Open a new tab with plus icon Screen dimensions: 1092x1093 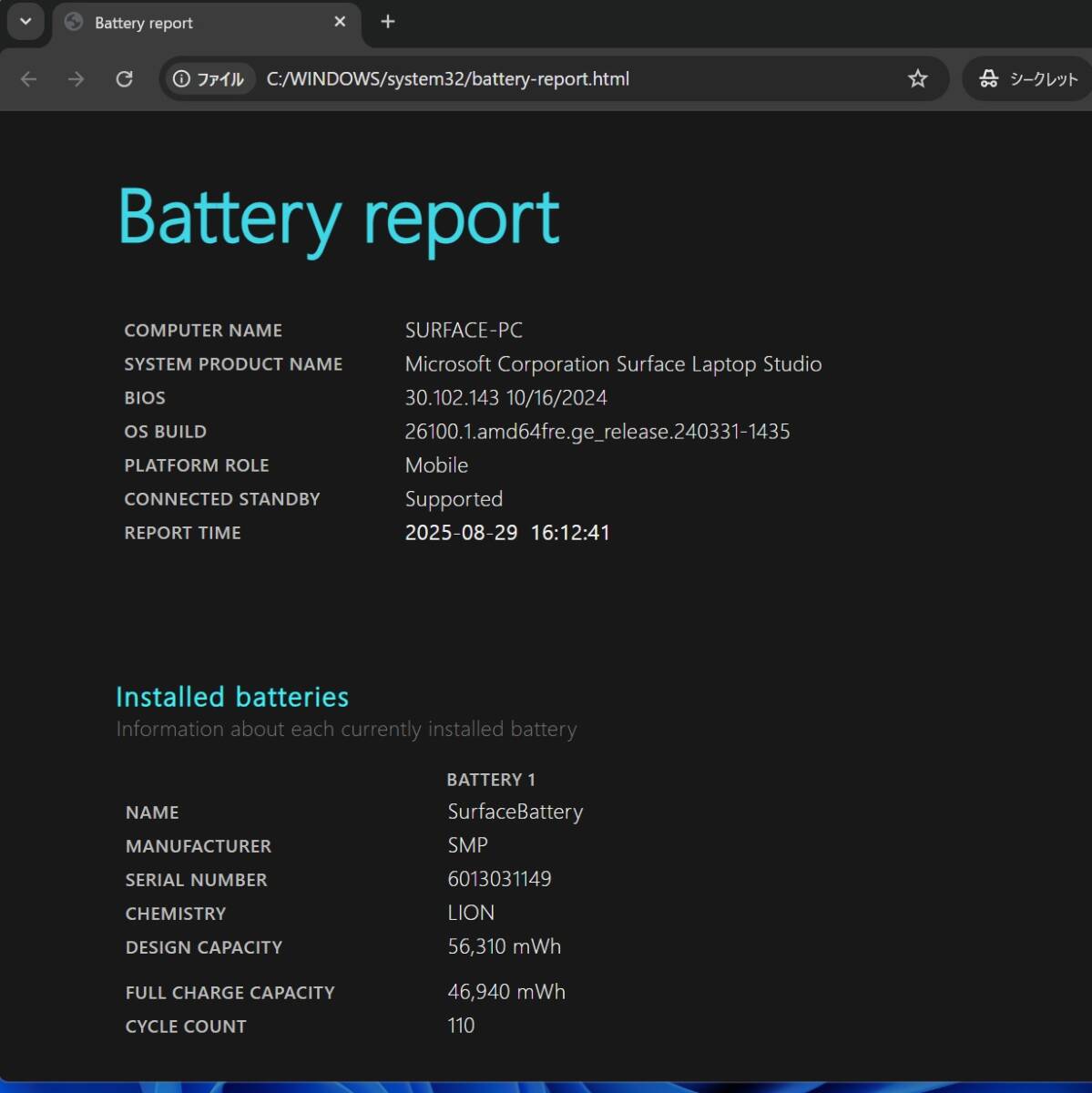point(388,22)
